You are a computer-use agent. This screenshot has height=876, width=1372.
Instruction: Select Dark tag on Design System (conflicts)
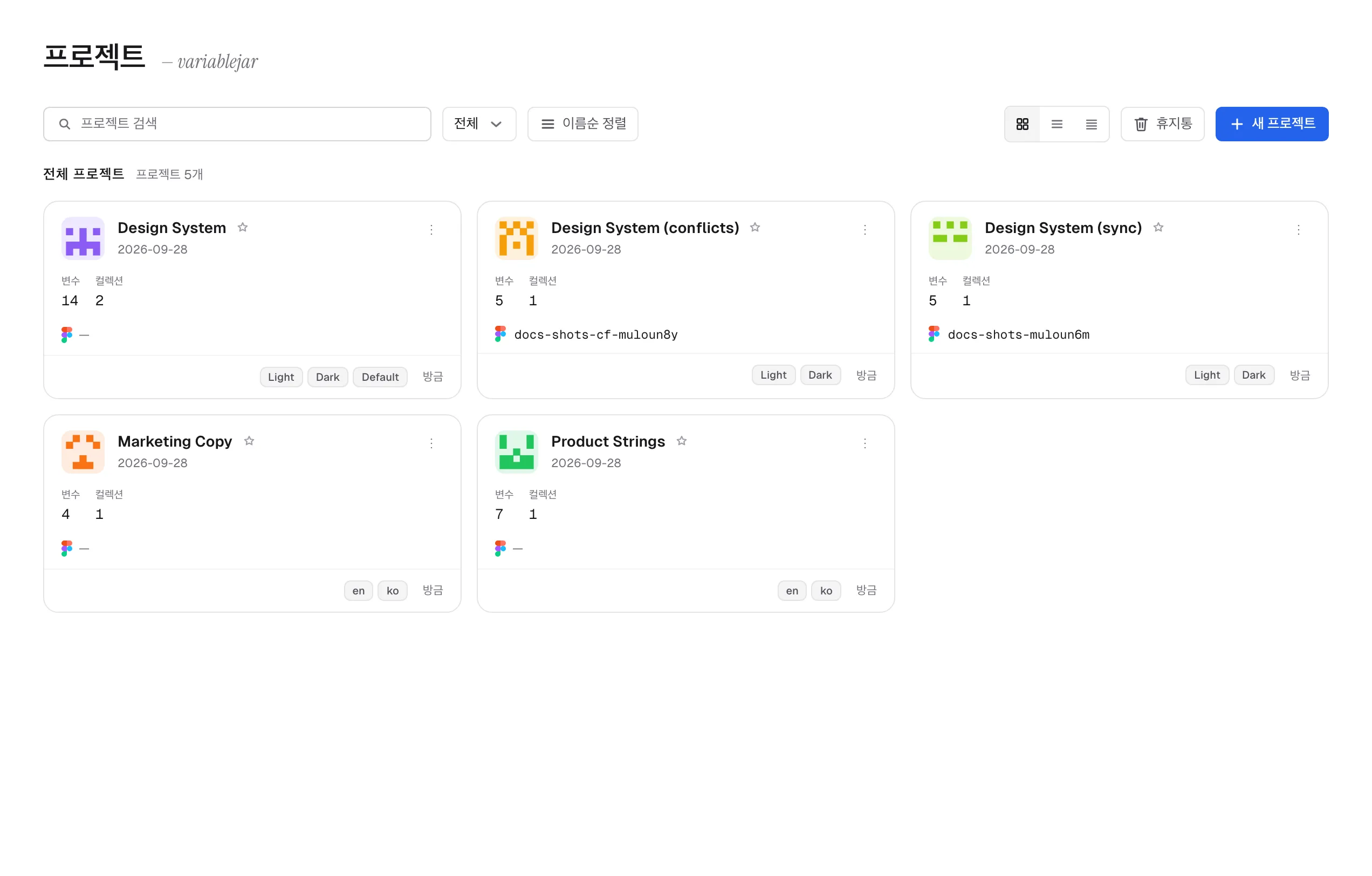click(x=820, y=375)
